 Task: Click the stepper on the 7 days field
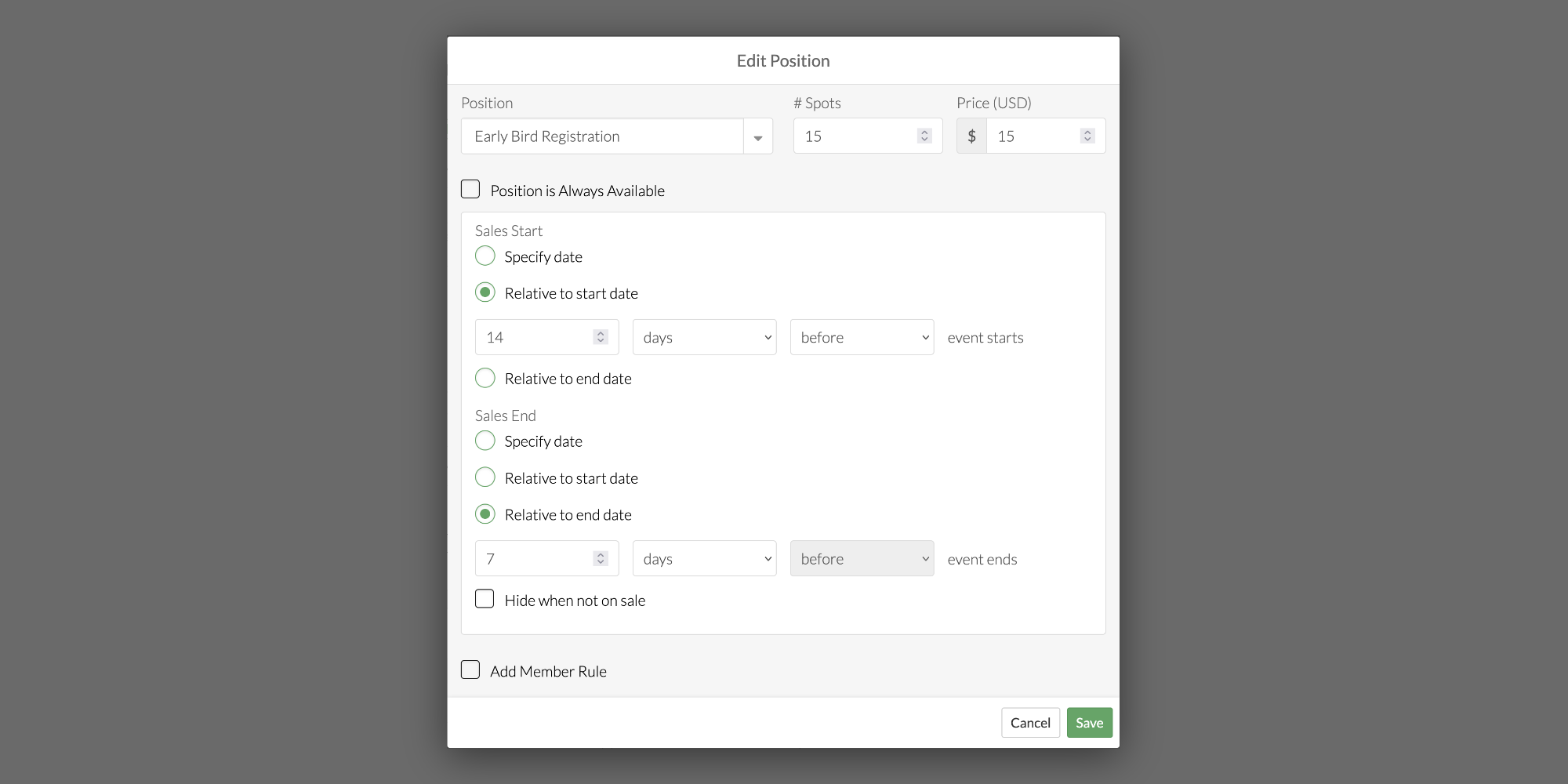[x=601, y=558]
